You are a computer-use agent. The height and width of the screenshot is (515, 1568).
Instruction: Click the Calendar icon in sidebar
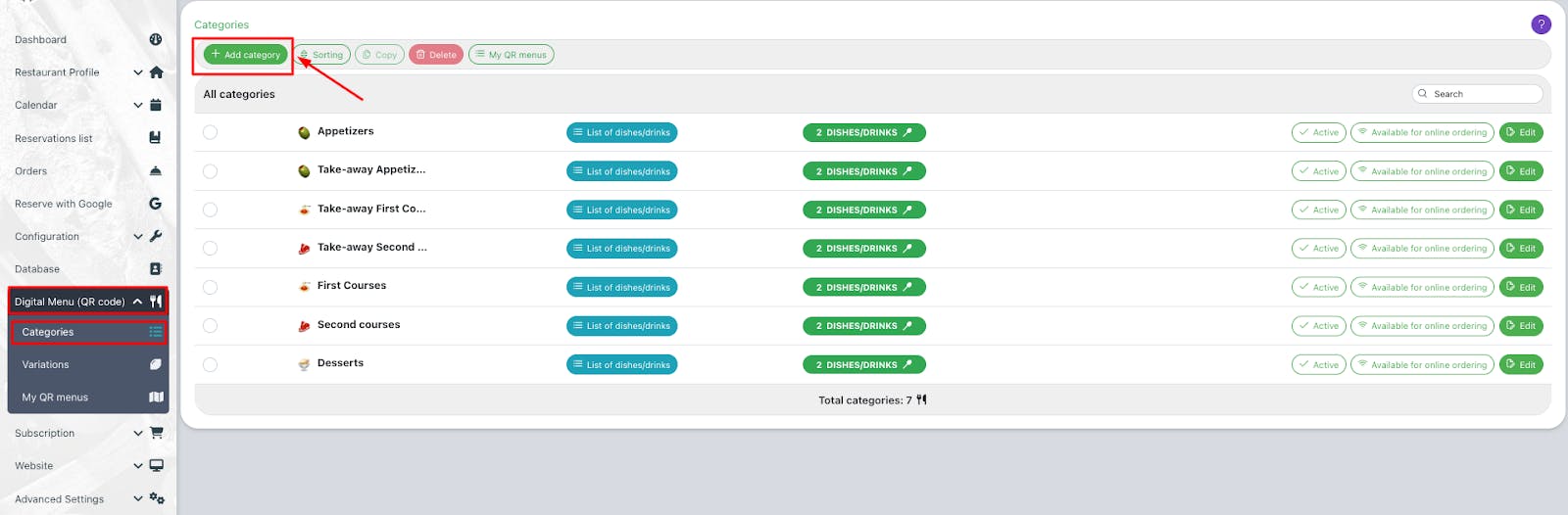156,105
